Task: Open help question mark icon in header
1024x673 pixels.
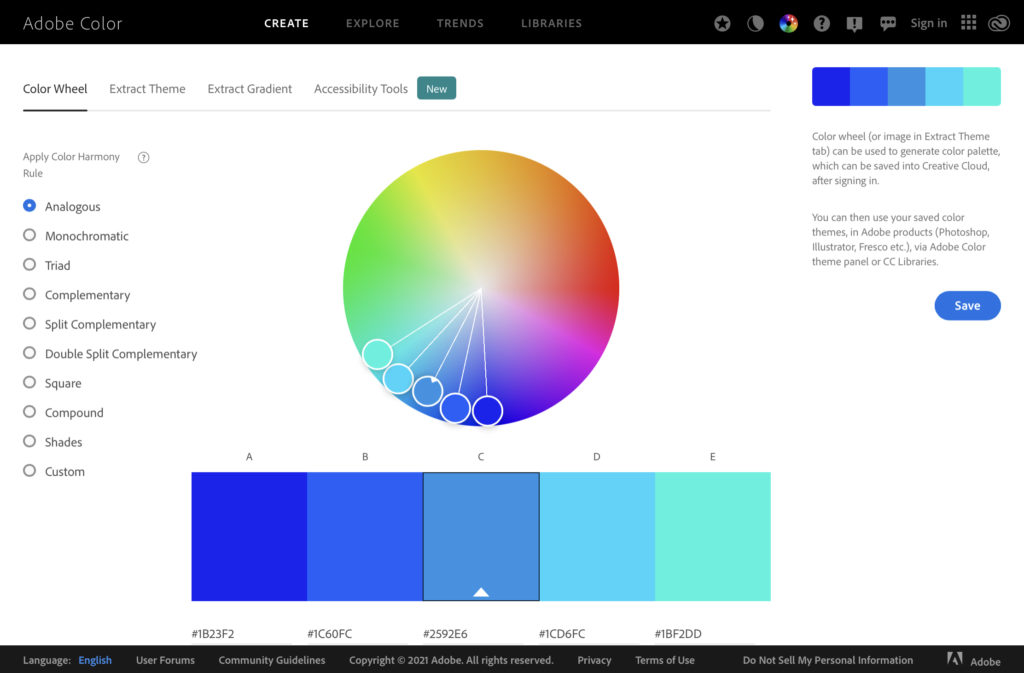Action: (x=822, y=23)
